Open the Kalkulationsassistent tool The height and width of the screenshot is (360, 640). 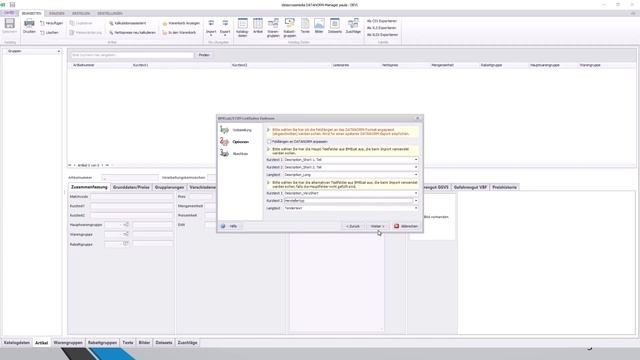tap(127, 23)
